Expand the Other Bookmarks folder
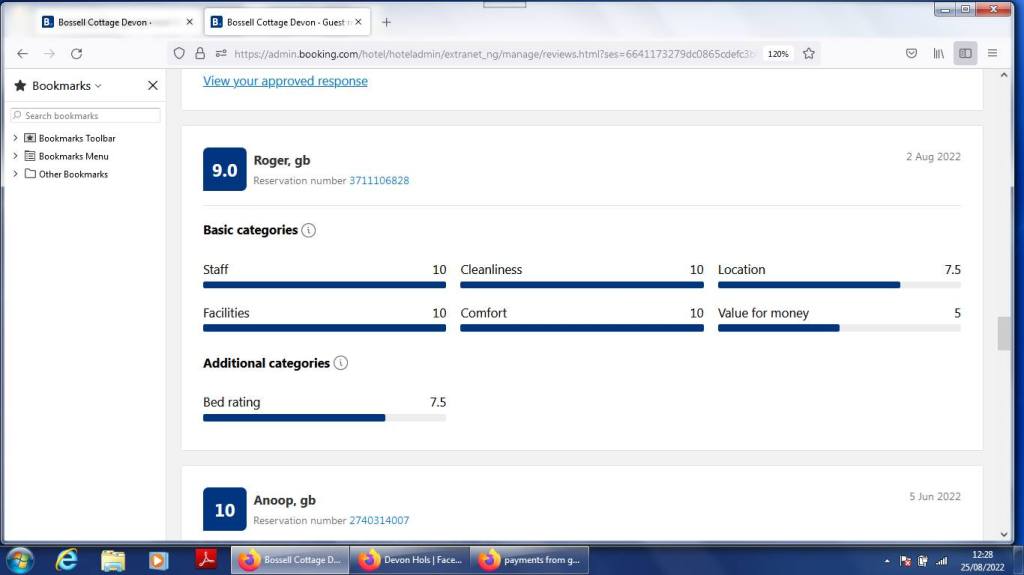1024x575 pixels. tap(15, 174)
